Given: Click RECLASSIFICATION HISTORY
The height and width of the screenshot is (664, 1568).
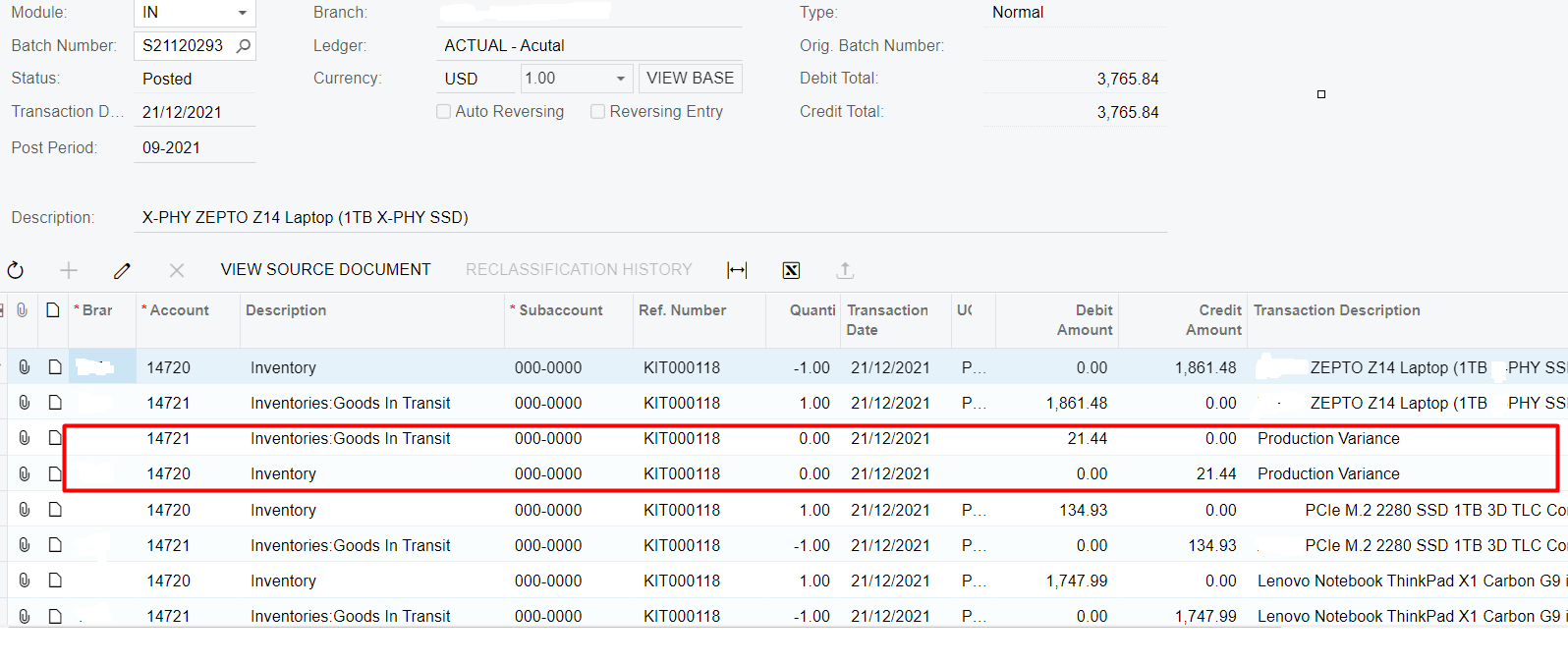Looking at the screenshot, I should (579, 269).
